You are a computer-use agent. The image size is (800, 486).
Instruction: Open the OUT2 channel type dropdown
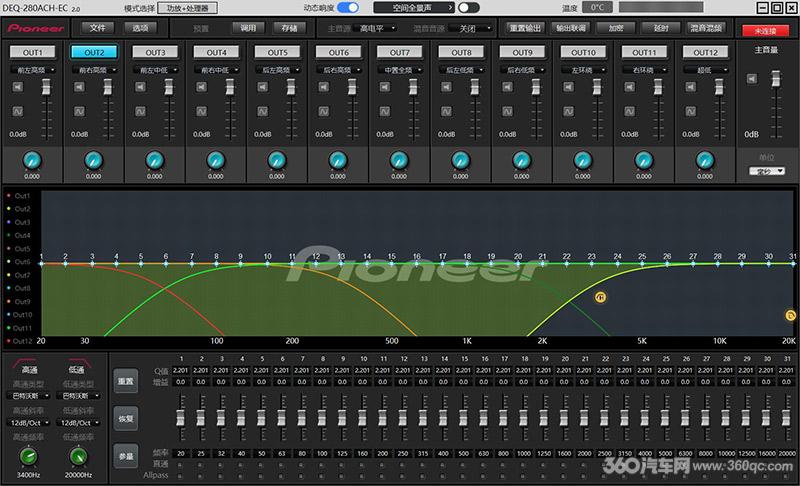(x=94, y=70)
